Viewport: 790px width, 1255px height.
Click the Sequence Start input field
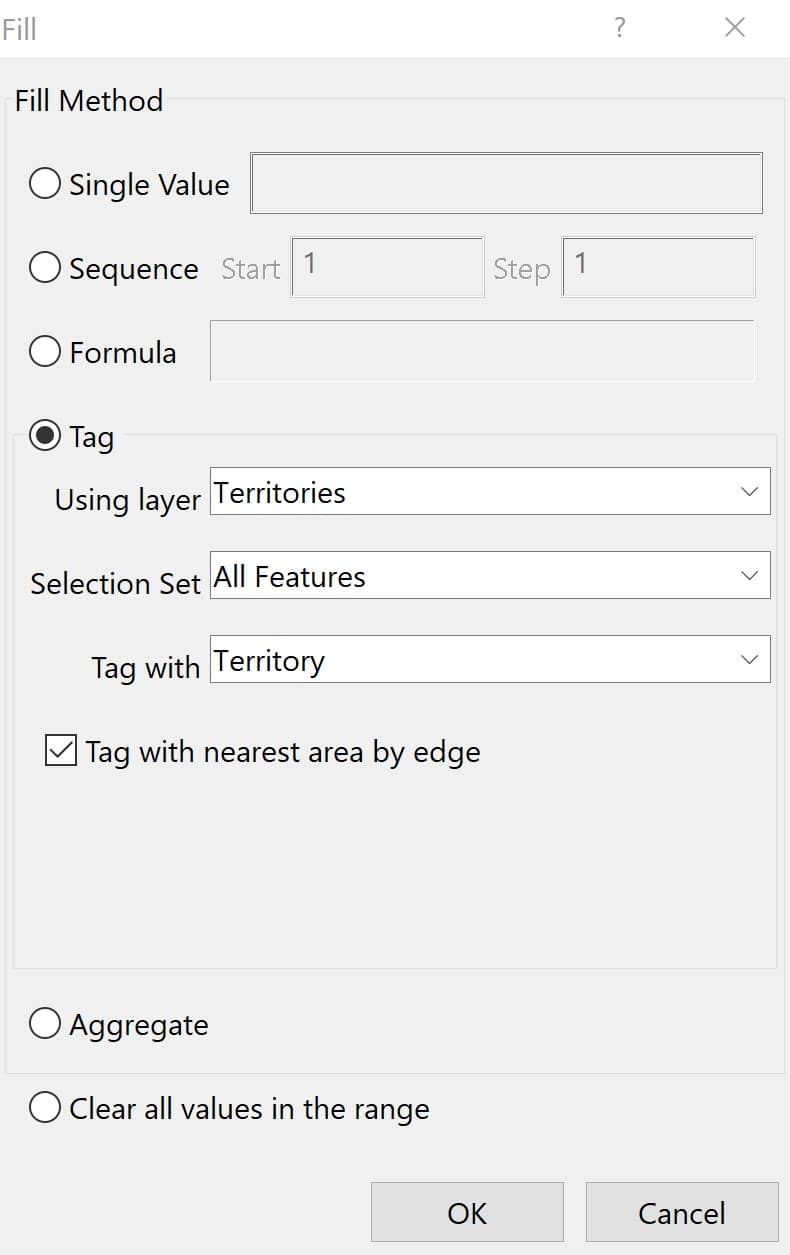388,267
